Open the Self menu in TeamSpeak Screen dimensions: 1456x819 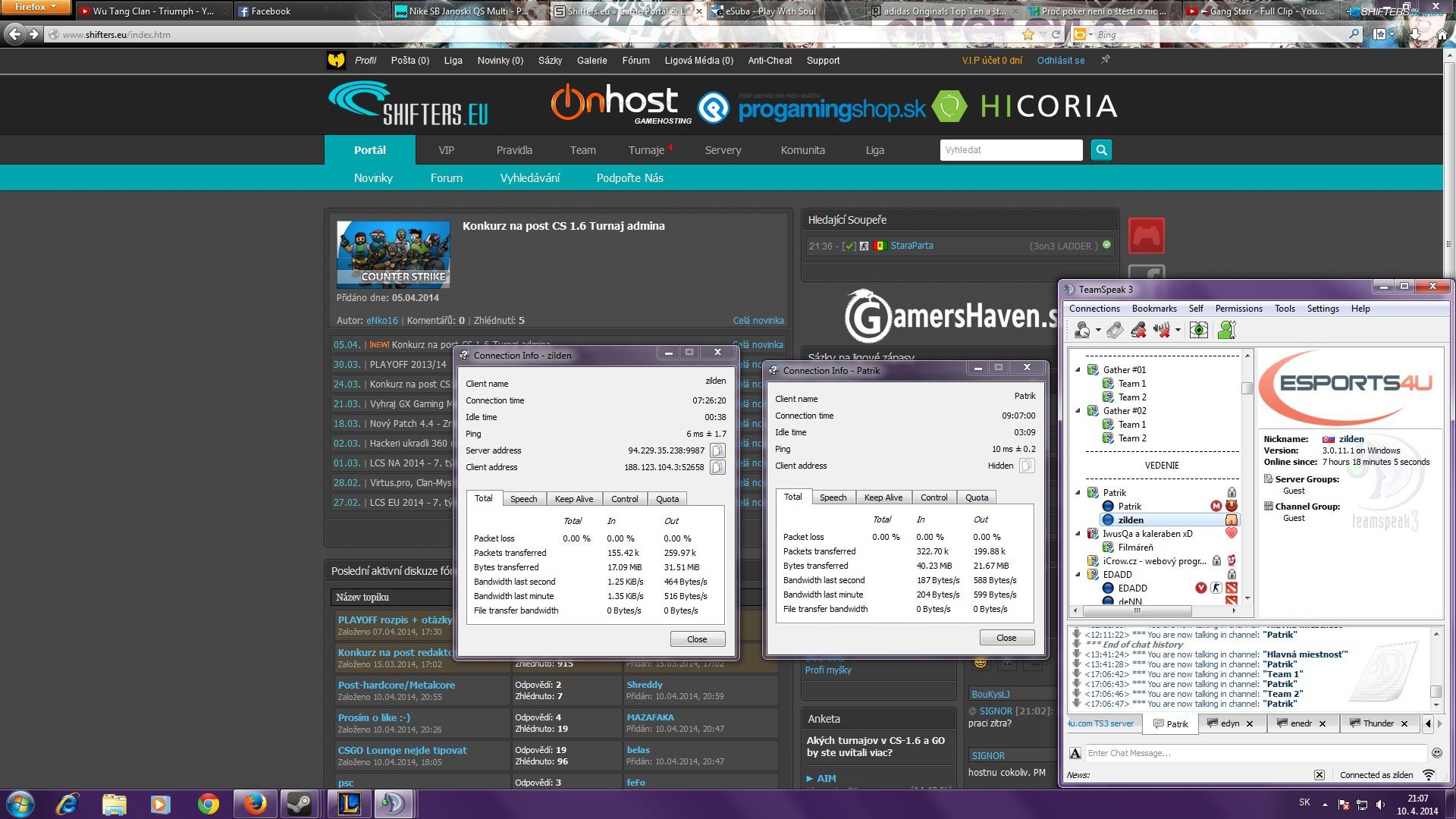(x=1196, y=309)
